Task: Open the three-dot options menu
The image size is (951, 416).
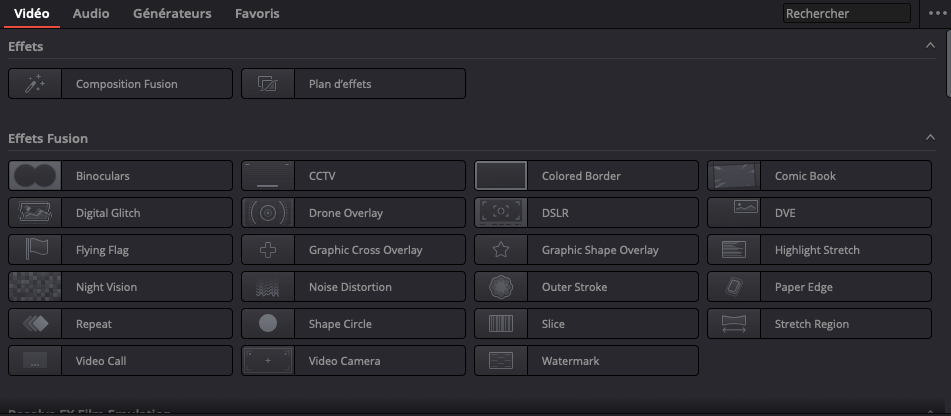Action: (937, 13)
